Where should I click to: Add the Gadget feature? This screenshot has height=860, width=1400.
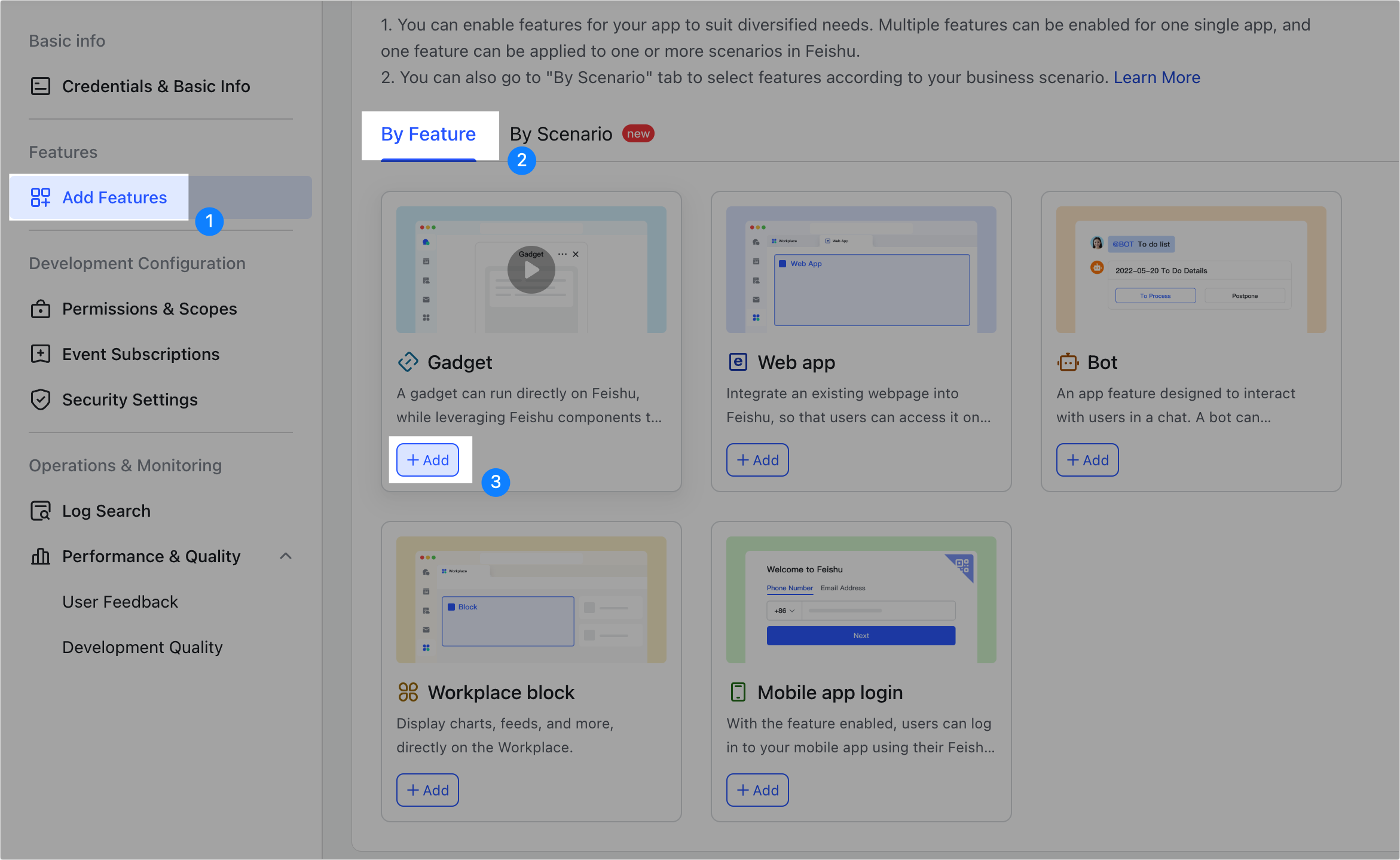pyautogui.click(x=428, y=460)
